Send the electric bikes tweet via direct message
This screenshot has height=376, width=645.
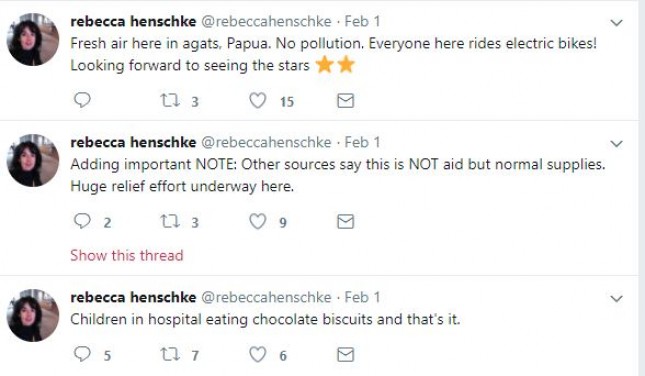point(346,100)
